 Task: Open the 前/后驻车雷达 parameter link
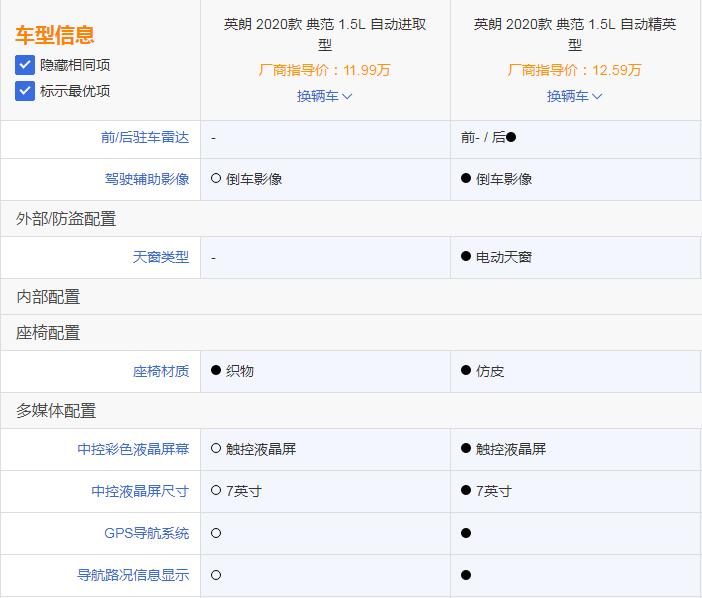pos(145,137)
